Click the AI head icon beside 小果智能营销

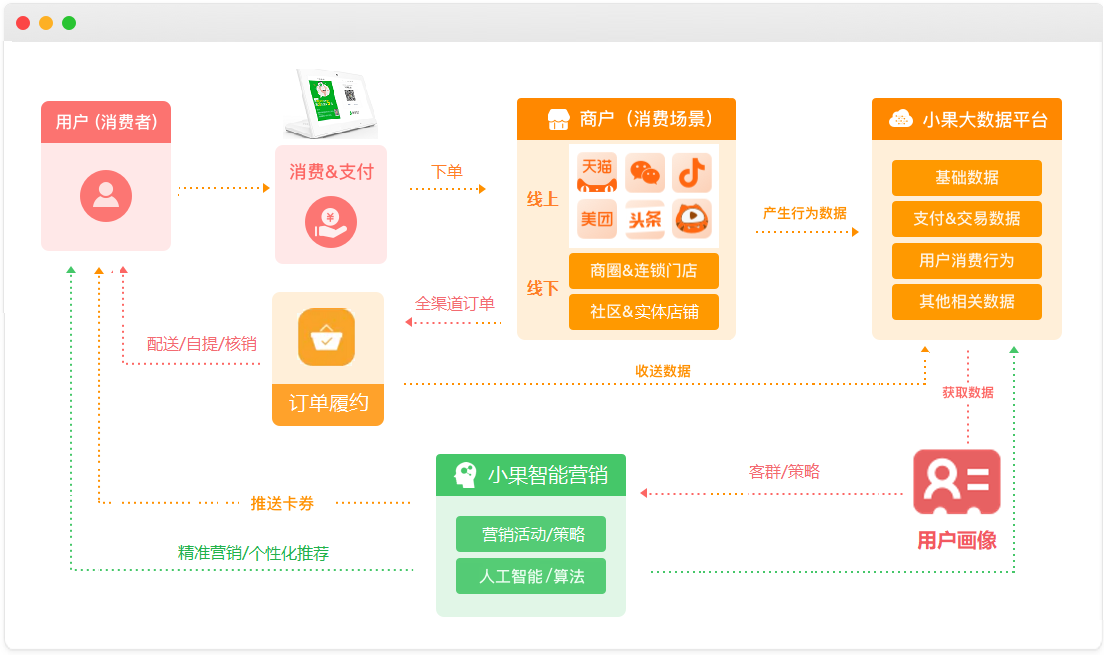click(465, 475)
